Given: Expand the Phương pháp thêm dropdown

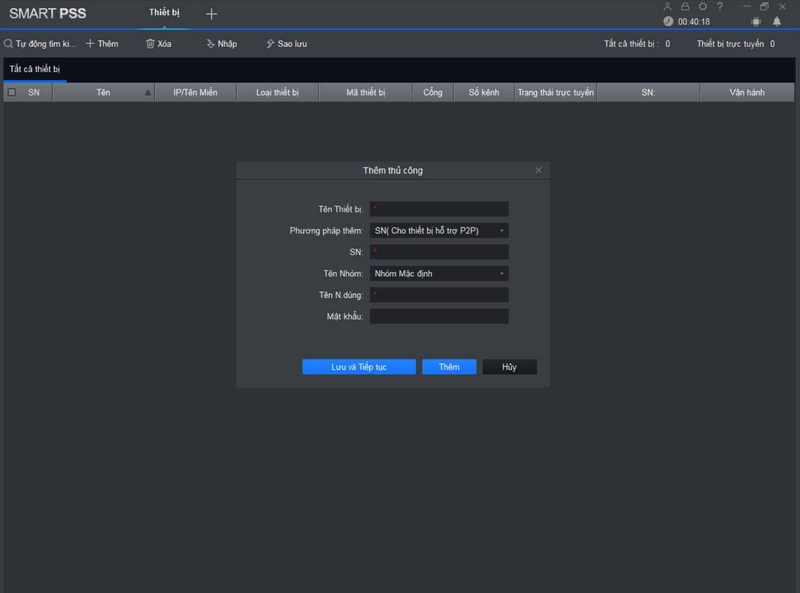Looking at the screenshot, I should [439, 231].
